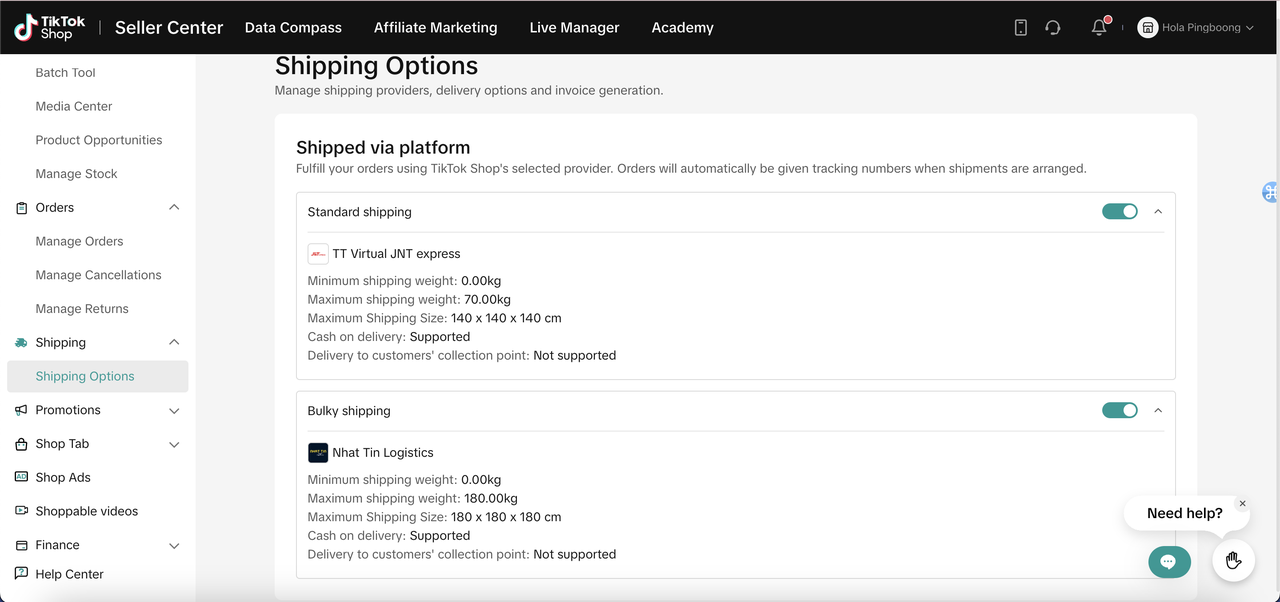The image size is (1280, 602).
Task: Click the headset customer support icon
Action: 1052,28
